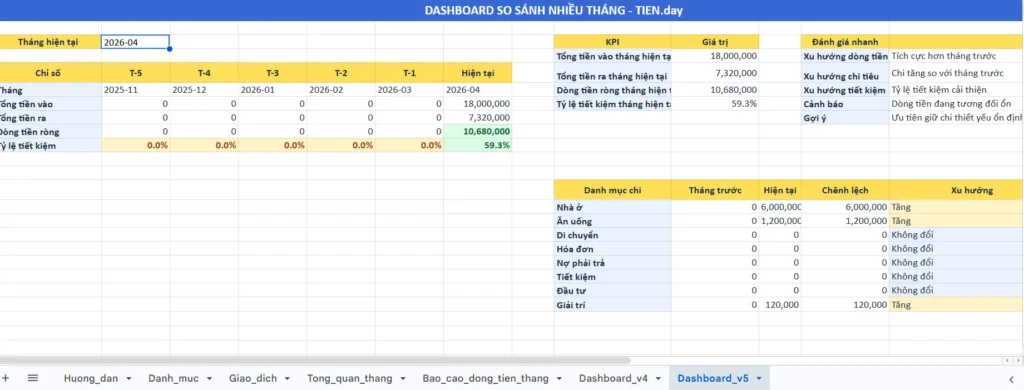Switch to the Giao_dich sheet tab
1024x390 pixels.
point(253,378)
